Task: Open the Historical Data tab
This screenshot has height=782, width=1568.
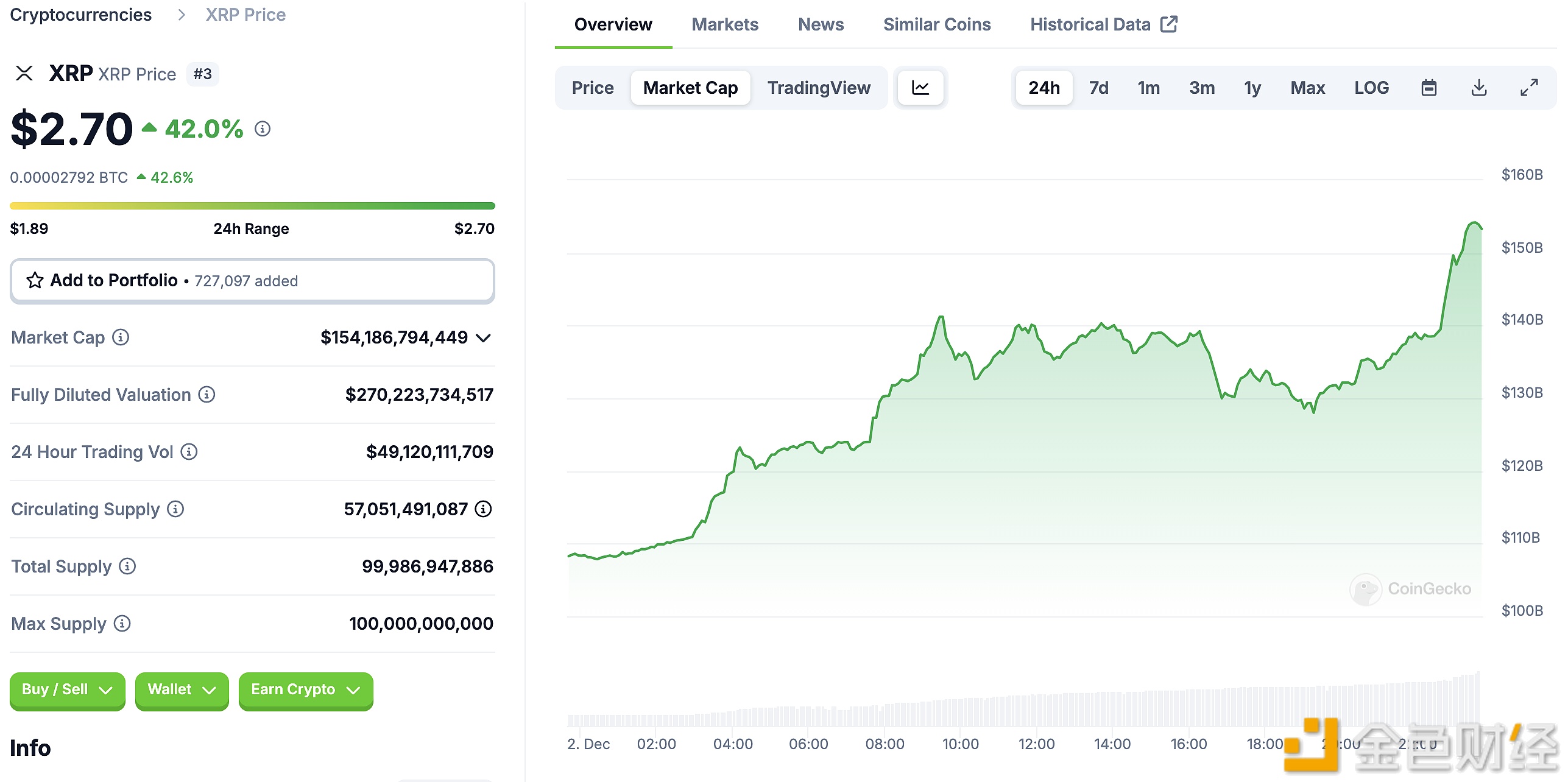Action: (x=1103, y=24)
